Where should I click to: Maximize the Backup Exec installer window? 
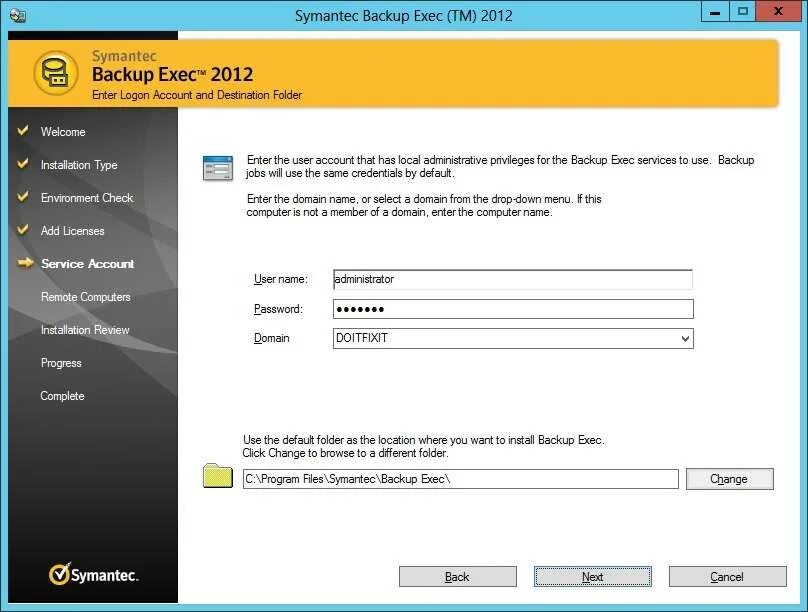point(743,11)
